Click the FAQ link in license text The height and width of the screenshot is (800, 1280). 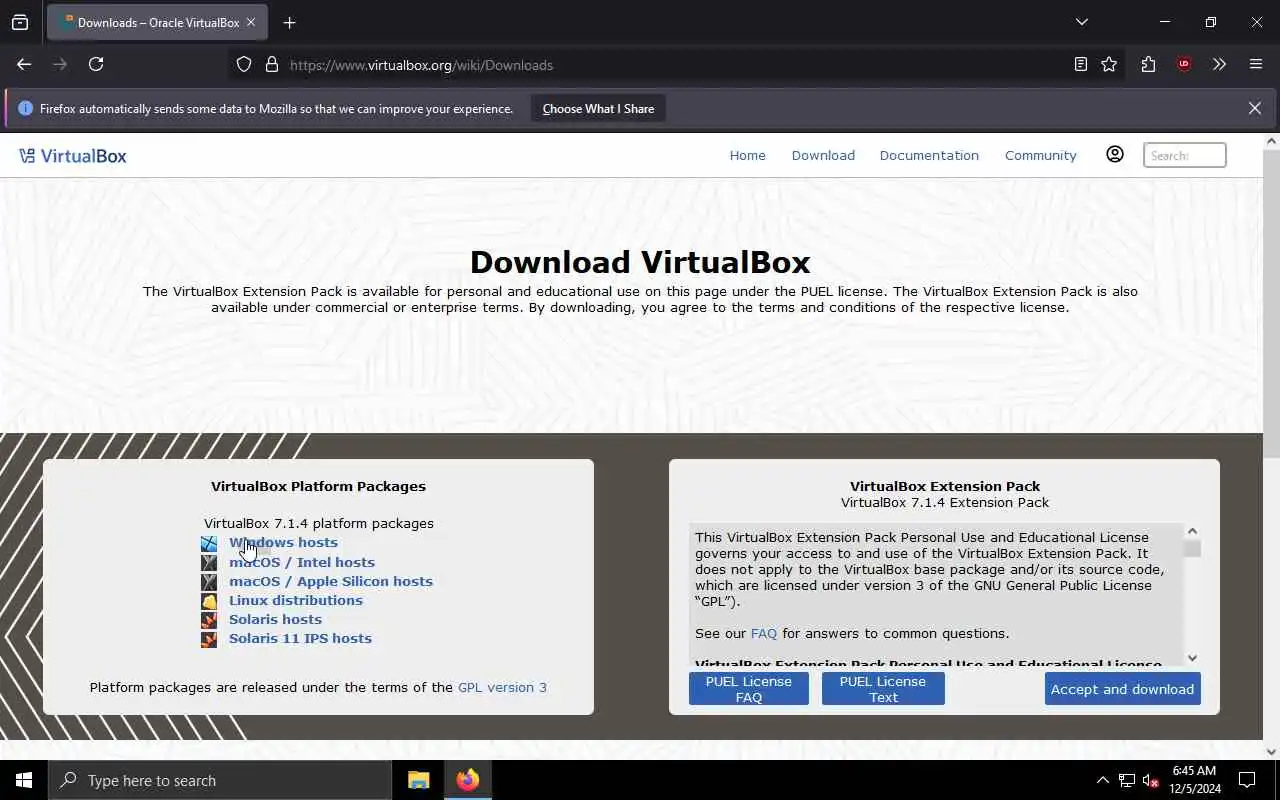click(763, 634)
